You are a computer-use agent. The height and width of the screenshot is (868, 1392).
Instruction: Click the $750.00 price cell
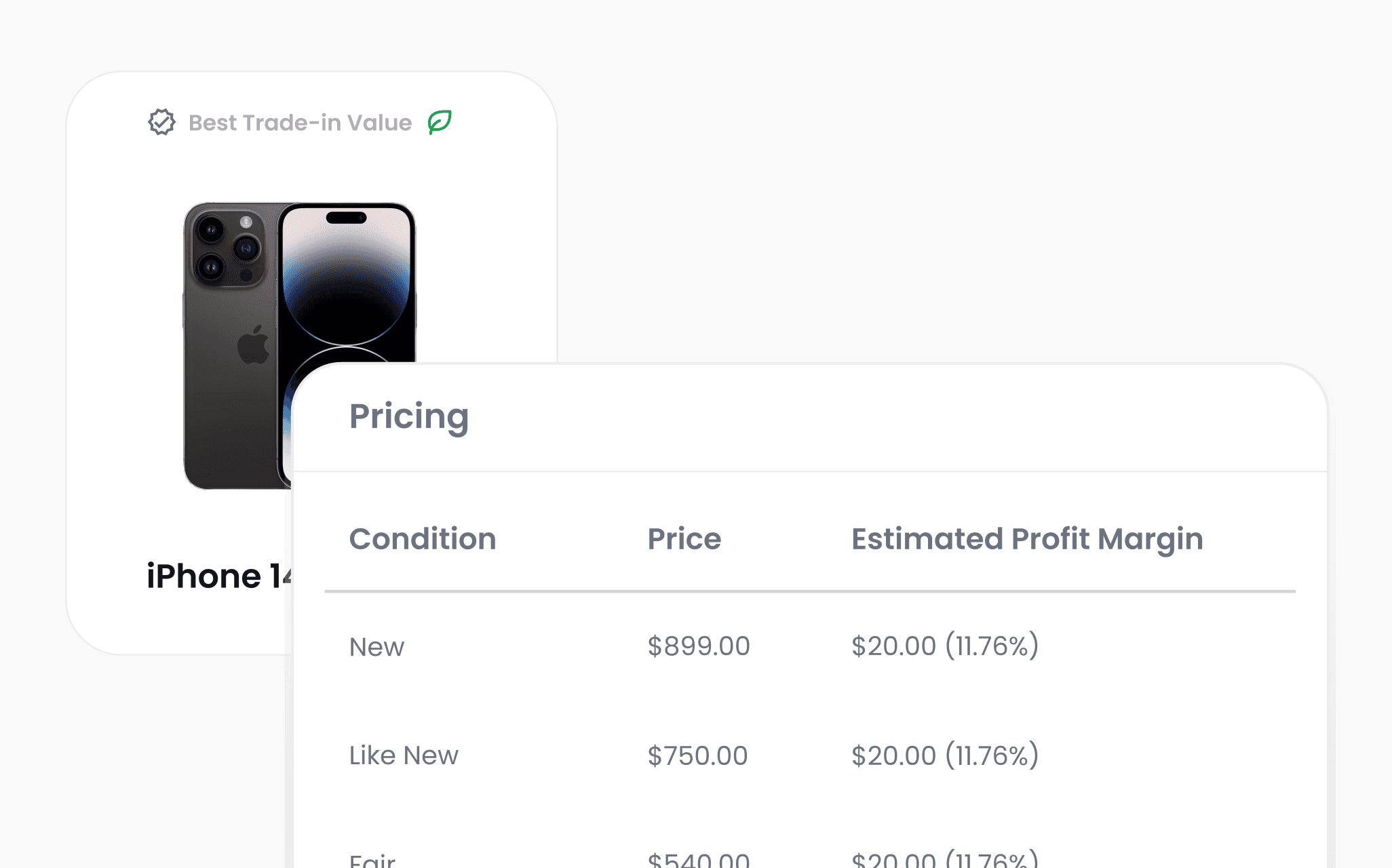coord(697,755)
